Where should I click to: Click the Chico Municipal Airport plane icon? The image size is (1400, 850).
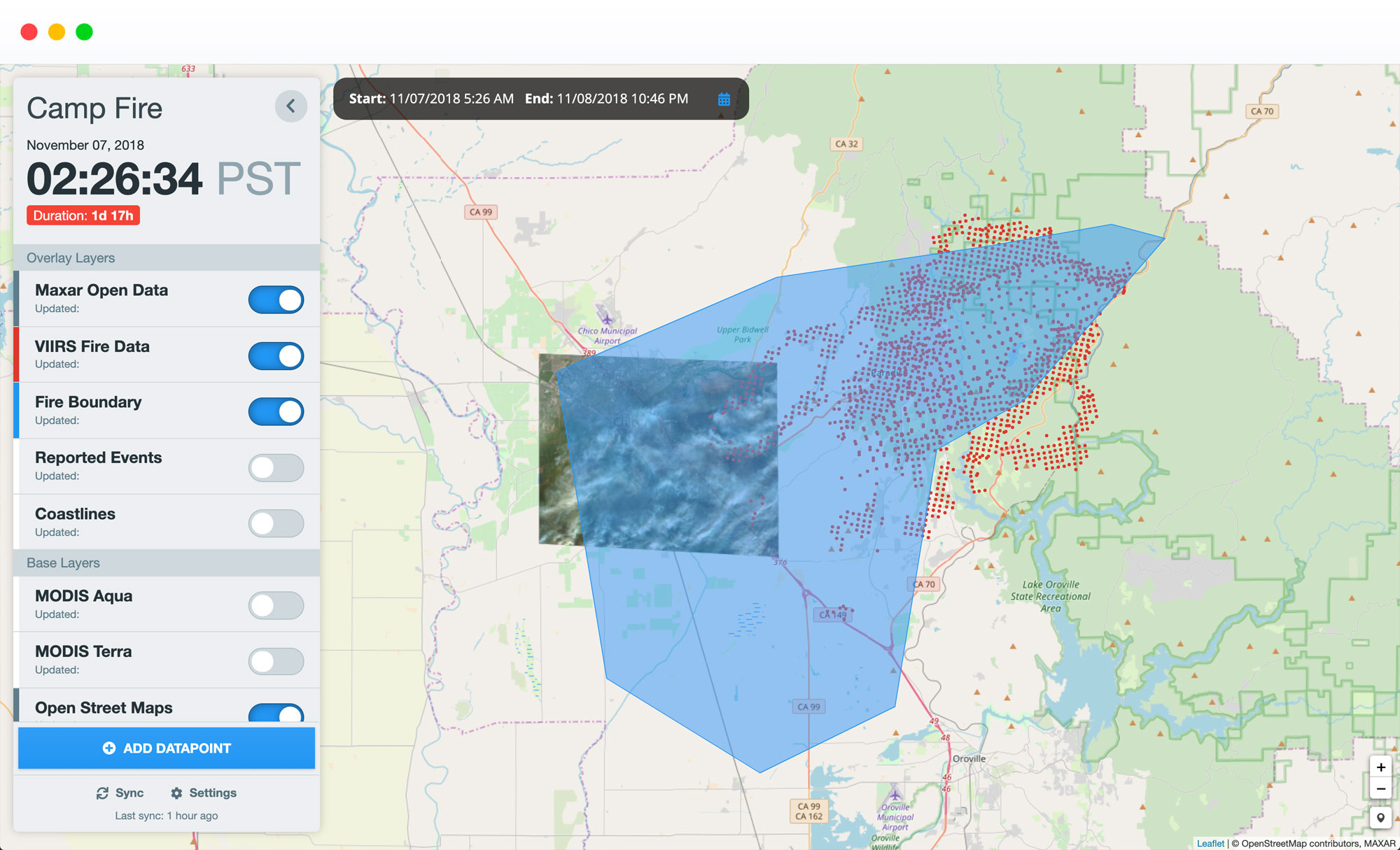point(606,320)
